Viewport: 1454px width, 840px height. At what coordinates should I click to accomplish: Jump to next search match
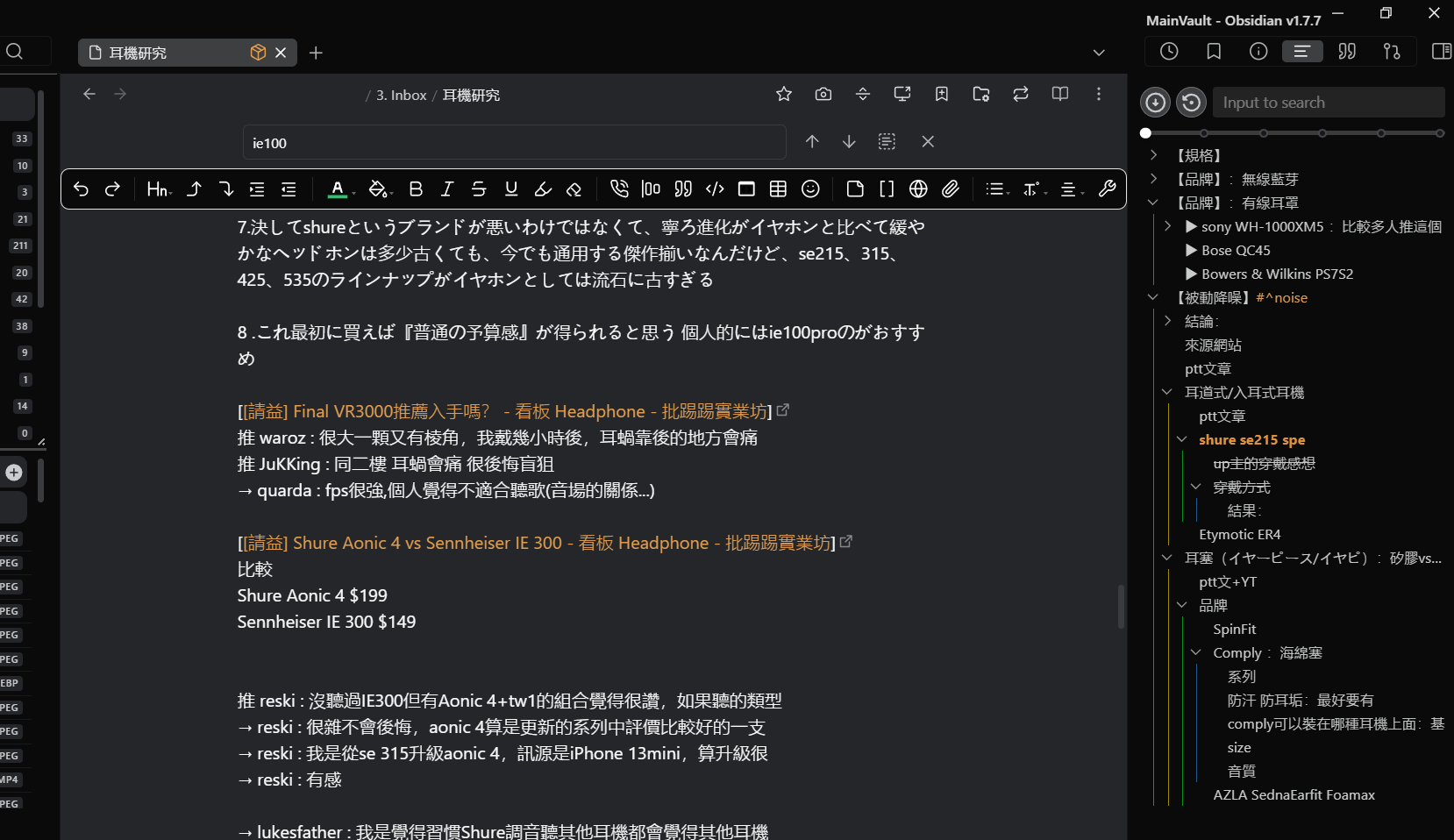(849, 141)
